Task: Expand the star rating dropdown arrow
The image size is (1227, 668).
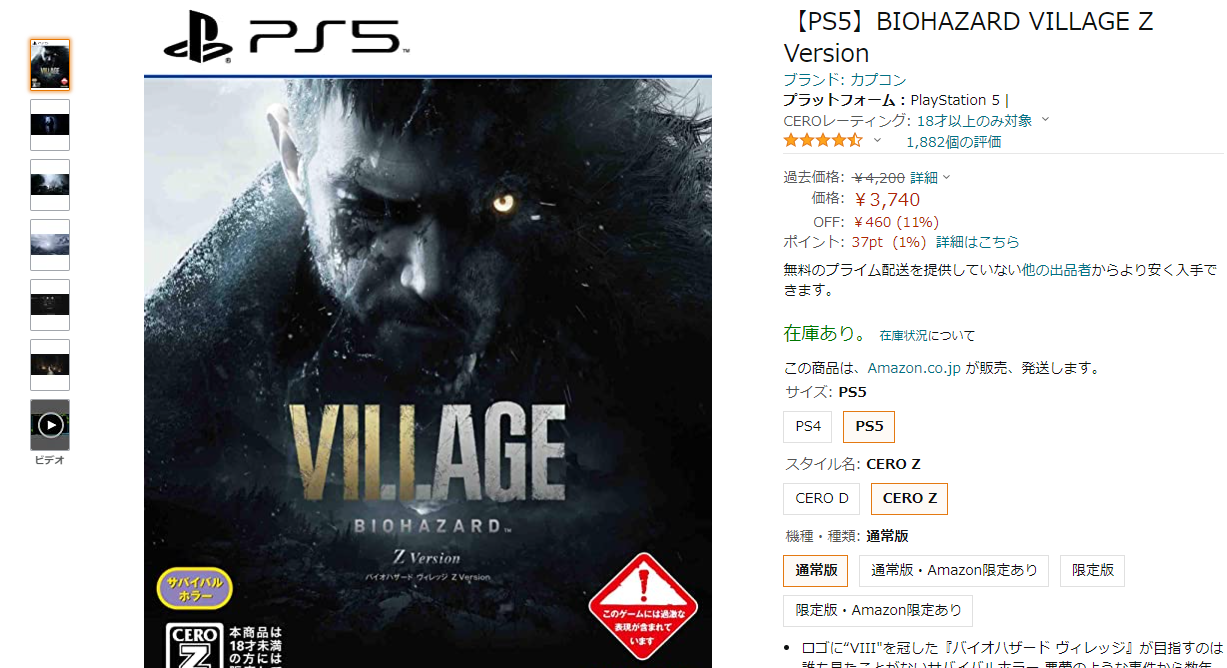Action: pos(877,141)
